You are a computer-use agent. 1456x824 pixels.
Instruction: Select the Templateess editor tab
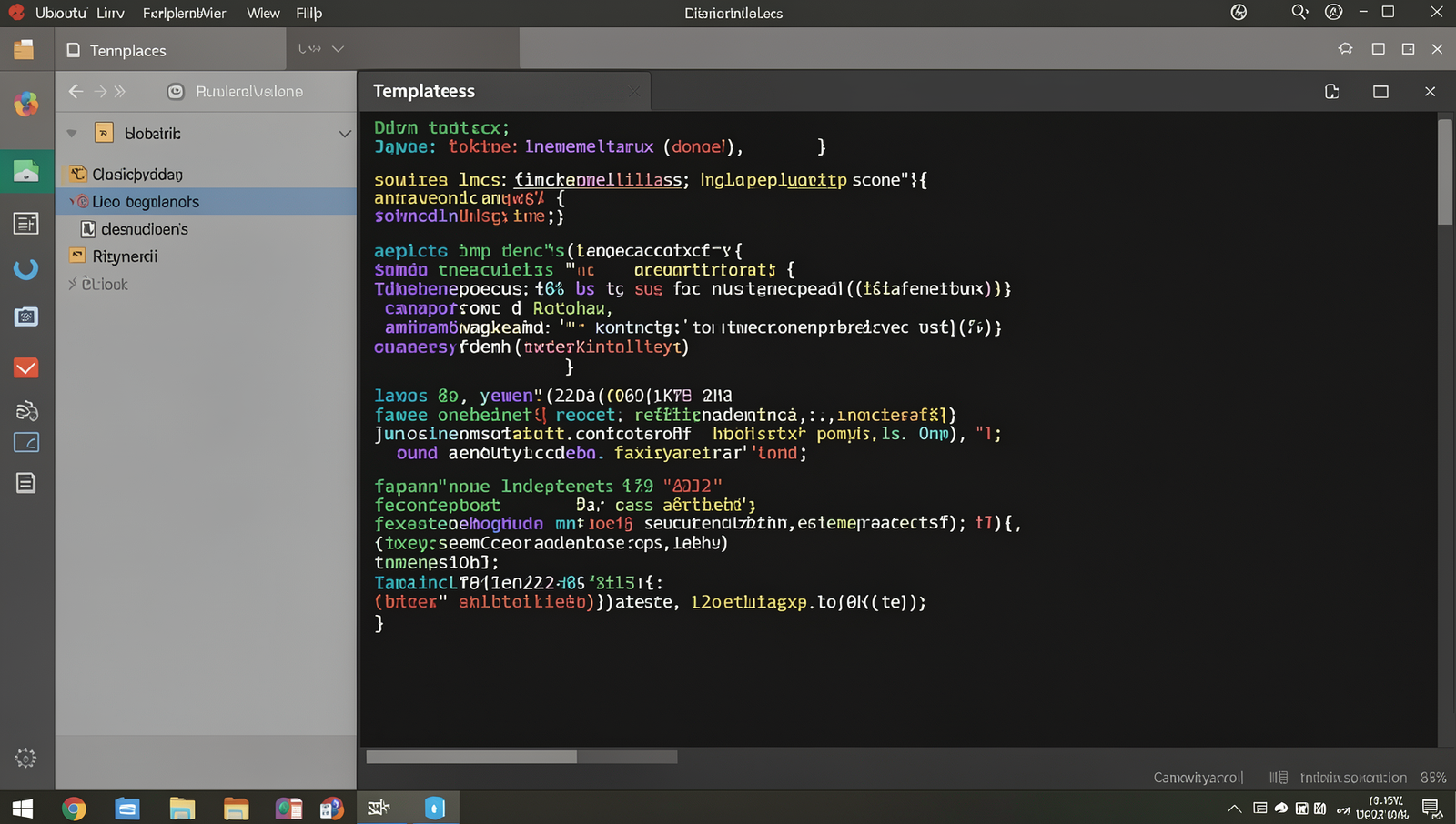pyautogui.click(x=505, y=91)
